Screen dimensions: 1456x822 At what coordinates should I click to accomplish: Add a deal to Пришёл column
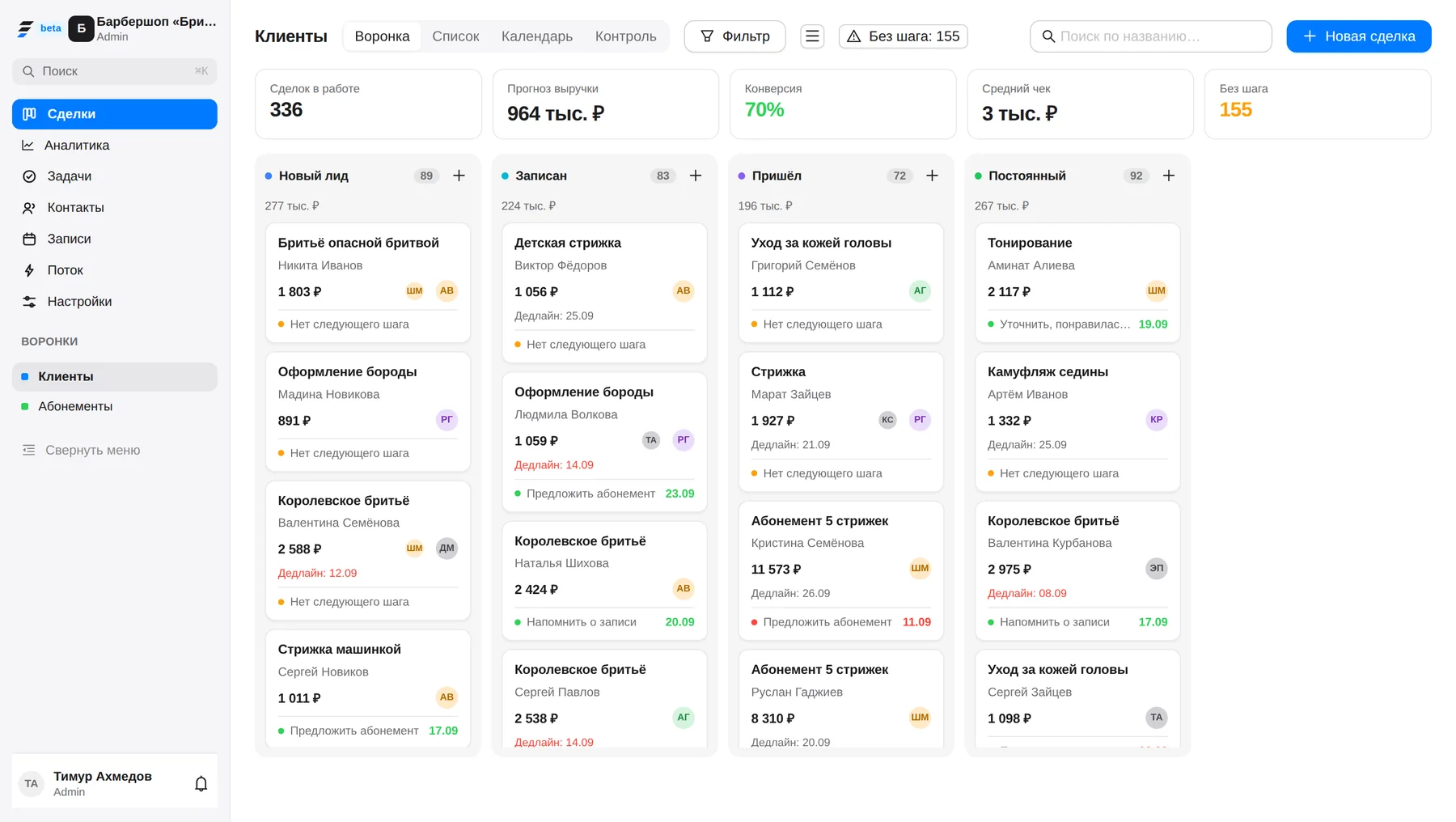pyautogui.click(x=932, y=176)
